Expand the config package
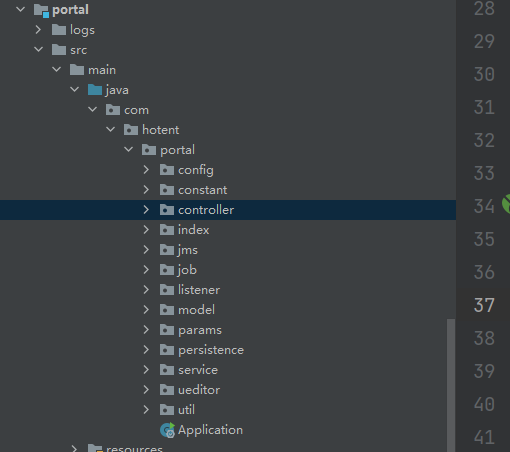Screen dimensions: 510x452 click(x=146, y=170)
